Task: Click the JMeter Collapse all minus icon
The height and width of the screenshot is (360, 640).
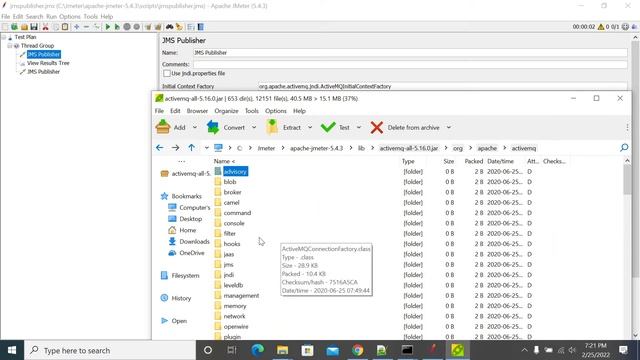Action: point(86,27)
